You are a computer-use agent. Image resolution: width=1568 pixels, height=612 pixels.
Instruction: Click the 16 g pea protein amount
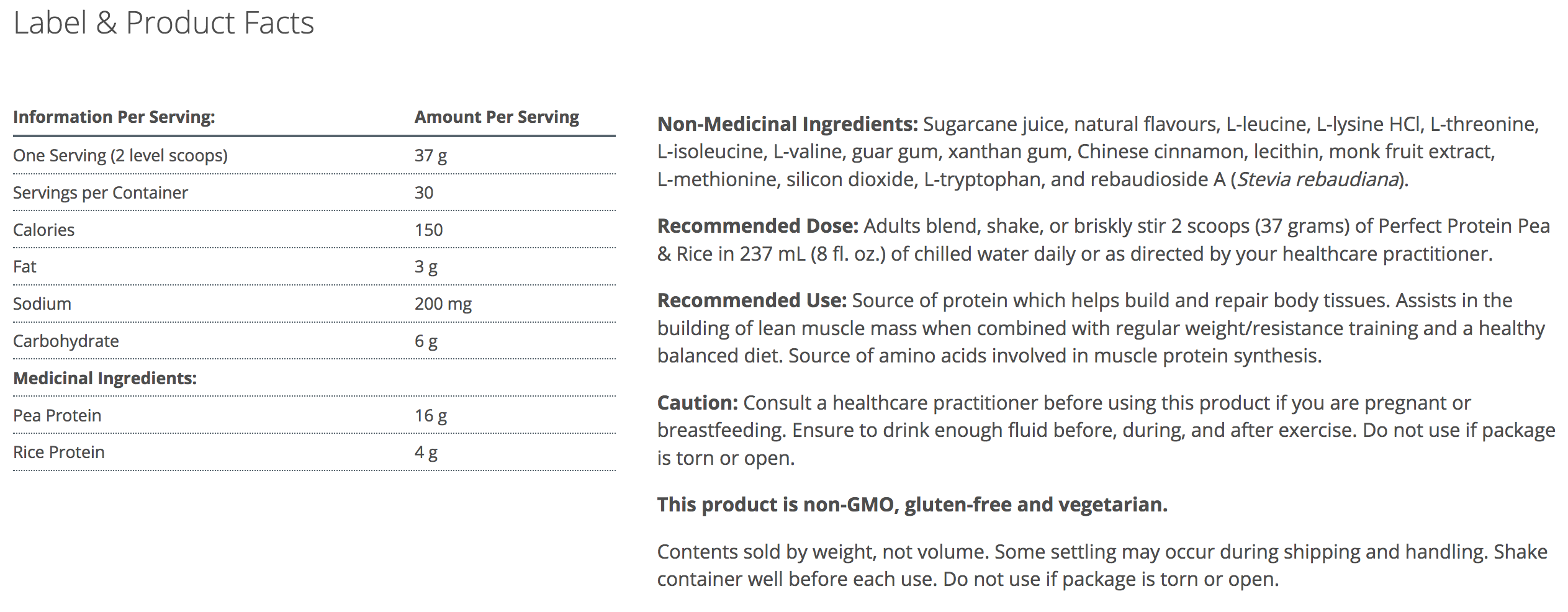[431, 416]
